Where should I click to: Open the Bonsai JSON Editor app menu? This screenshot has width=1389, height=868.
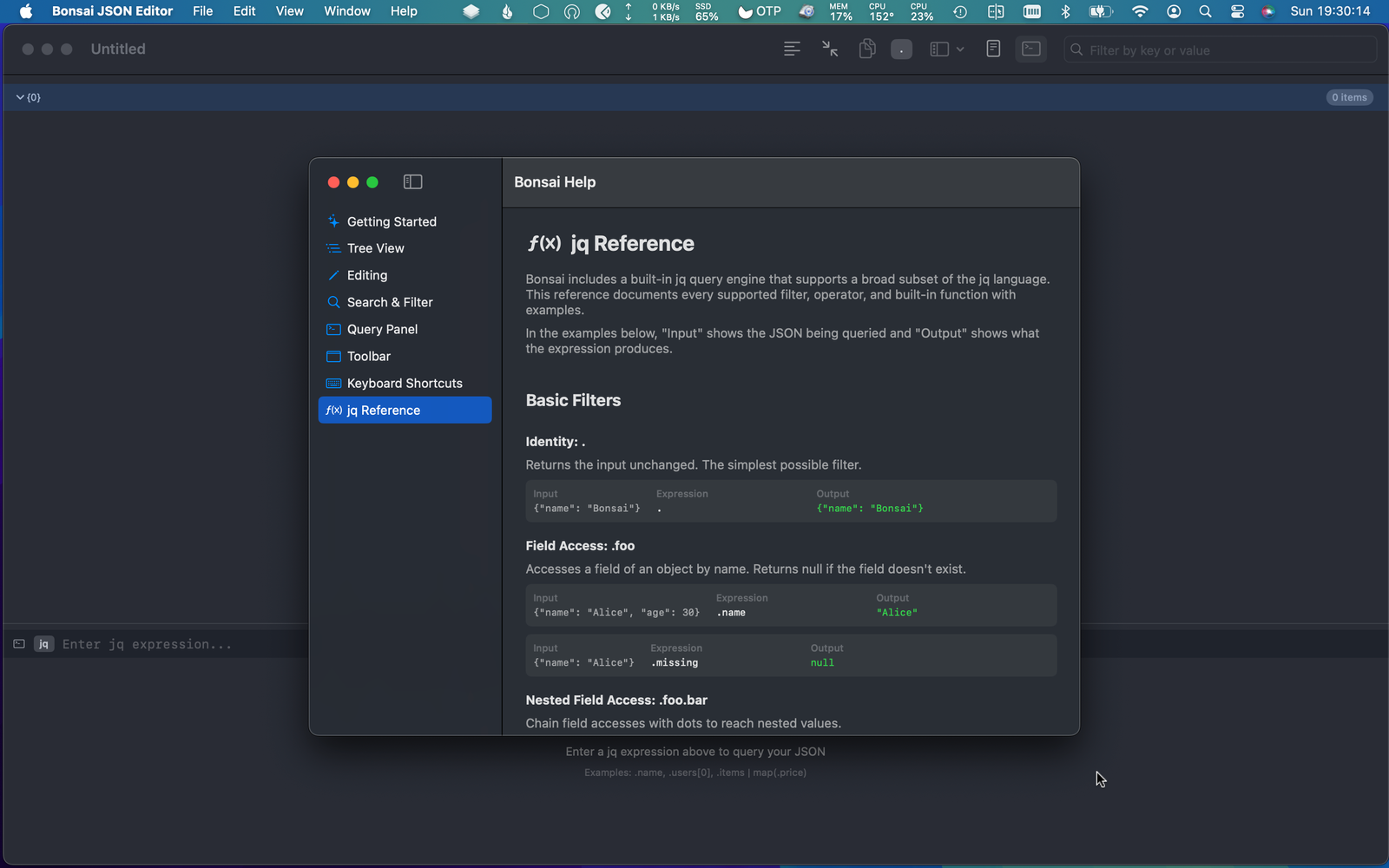tap(112, 11)
